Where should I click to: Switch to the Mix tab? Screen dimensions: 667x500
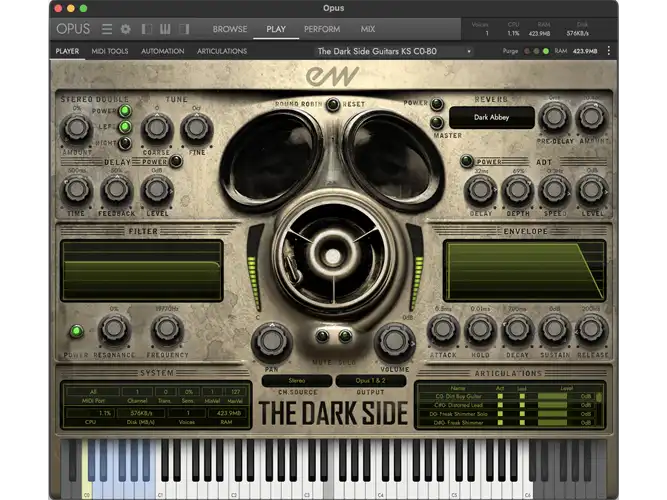coord(368,29)
